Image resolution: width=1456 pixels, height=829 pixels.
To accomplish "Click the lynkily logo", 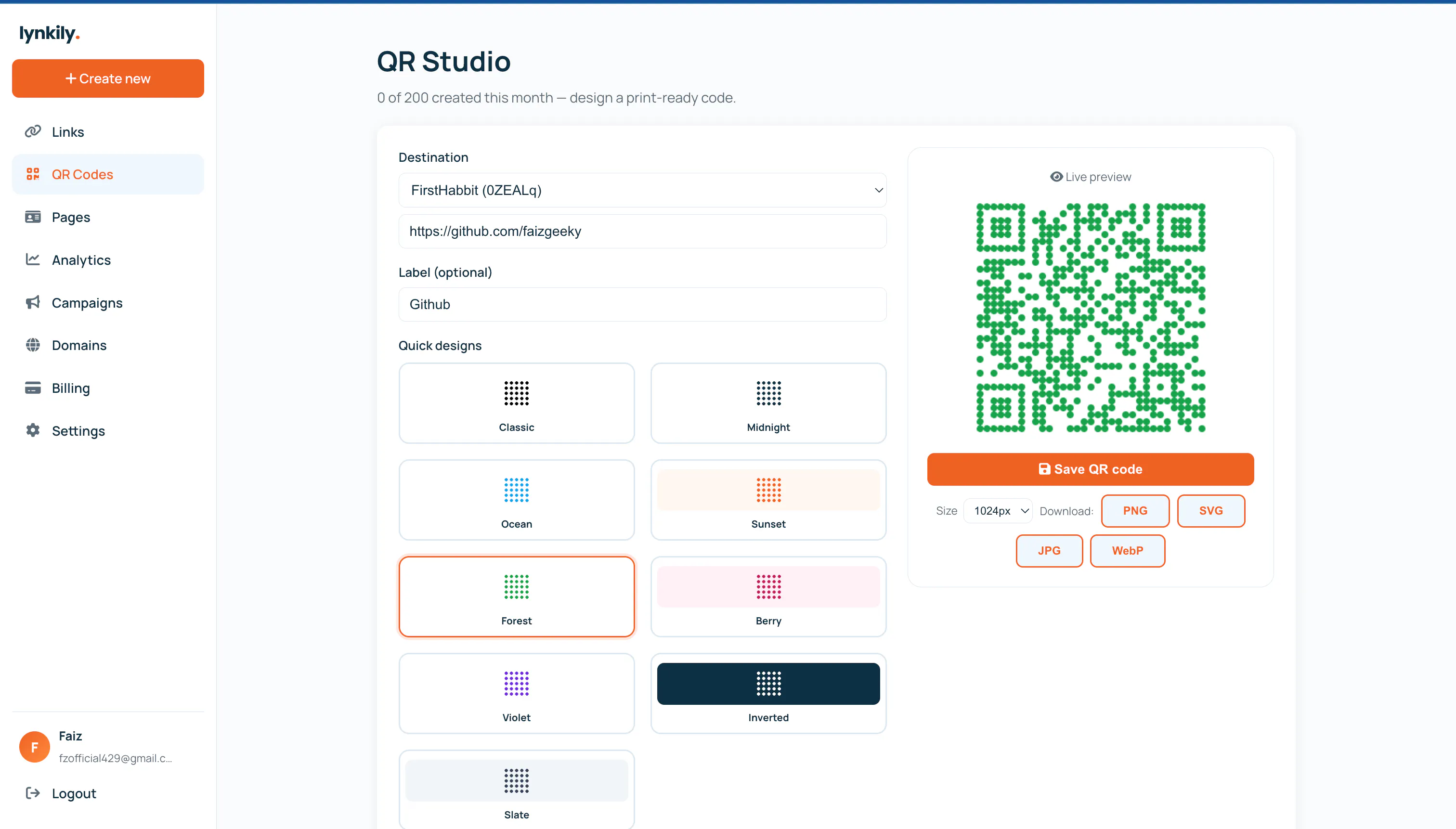I will tap(50, 34).
